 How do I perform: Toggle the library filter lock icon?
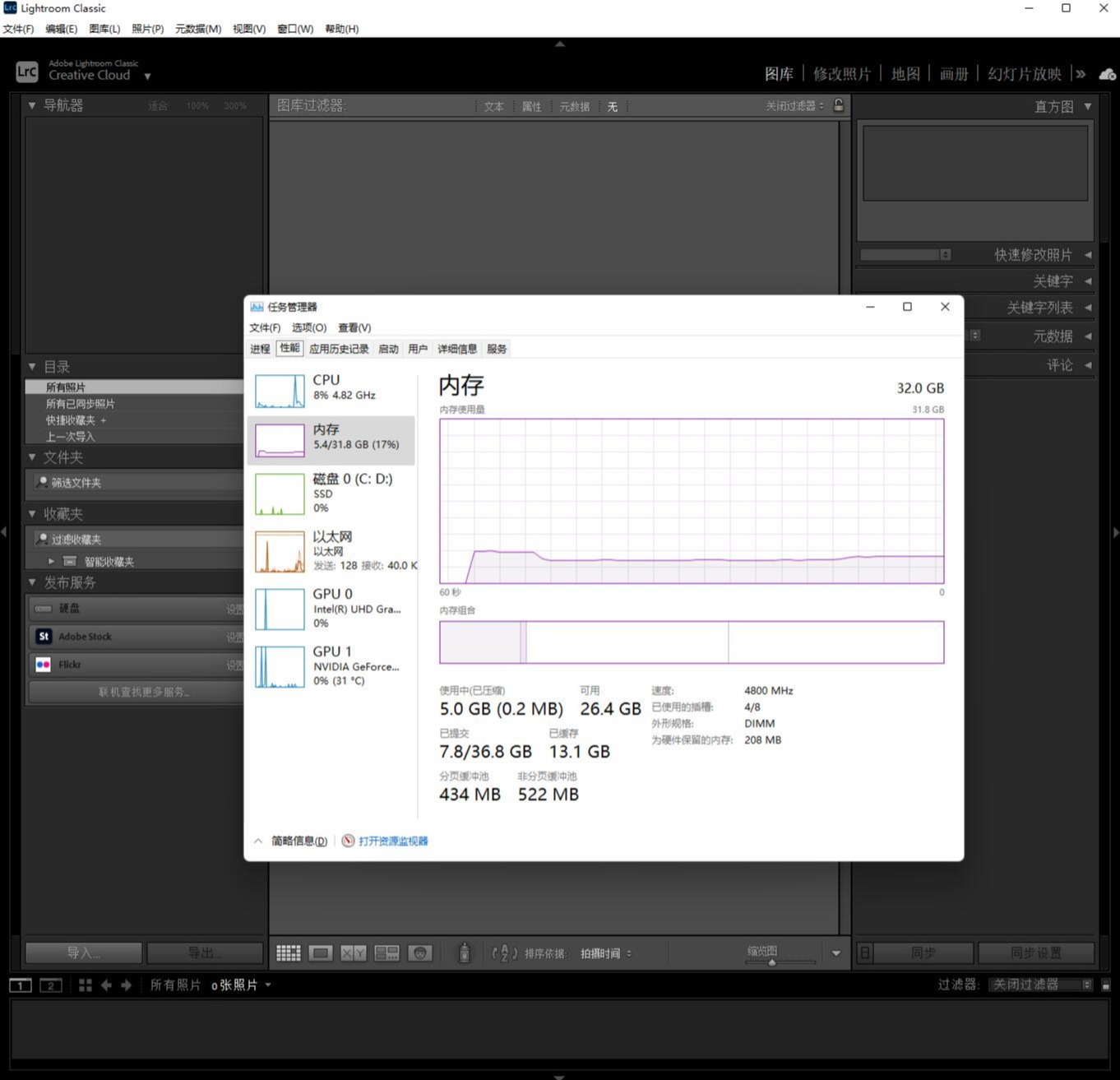[838, 105]
